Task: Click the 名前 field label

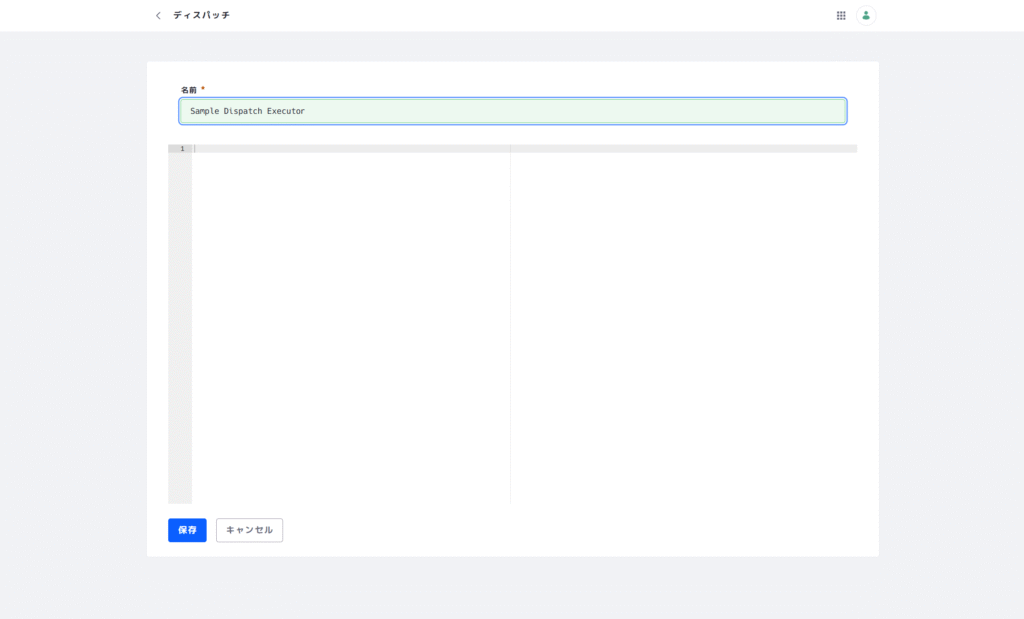Action: (188, 90)
